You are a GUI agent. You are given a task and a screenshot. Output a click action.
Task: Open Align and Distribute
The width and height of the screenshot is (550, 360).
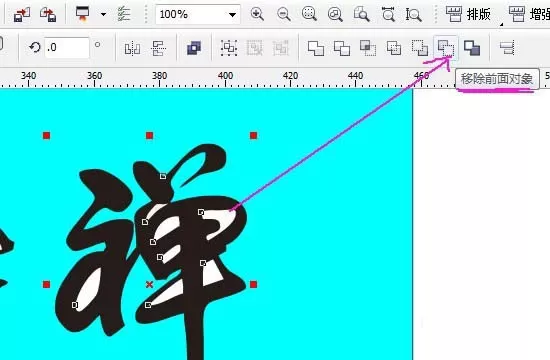(x=507, y=48)
